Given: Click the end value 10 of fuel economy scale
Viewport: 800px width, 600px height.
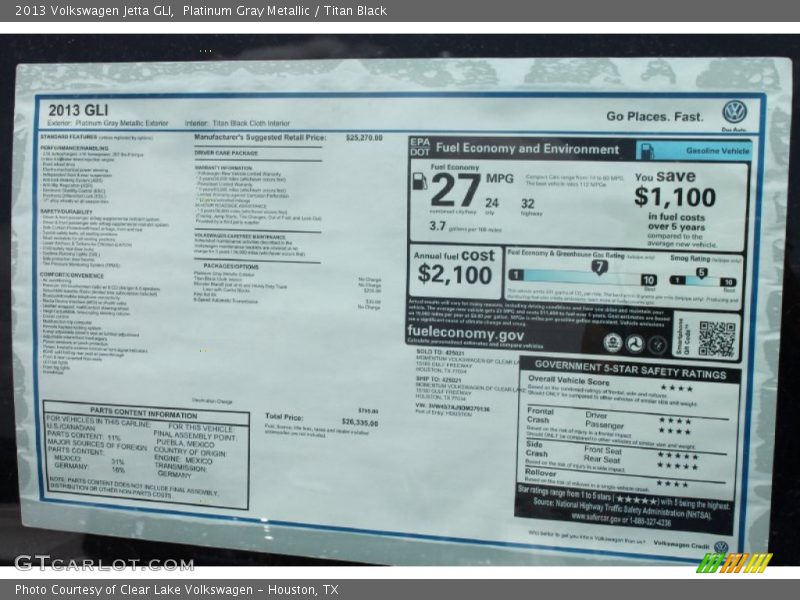Looking at the screenshot, I should click(x=648, y=280).
